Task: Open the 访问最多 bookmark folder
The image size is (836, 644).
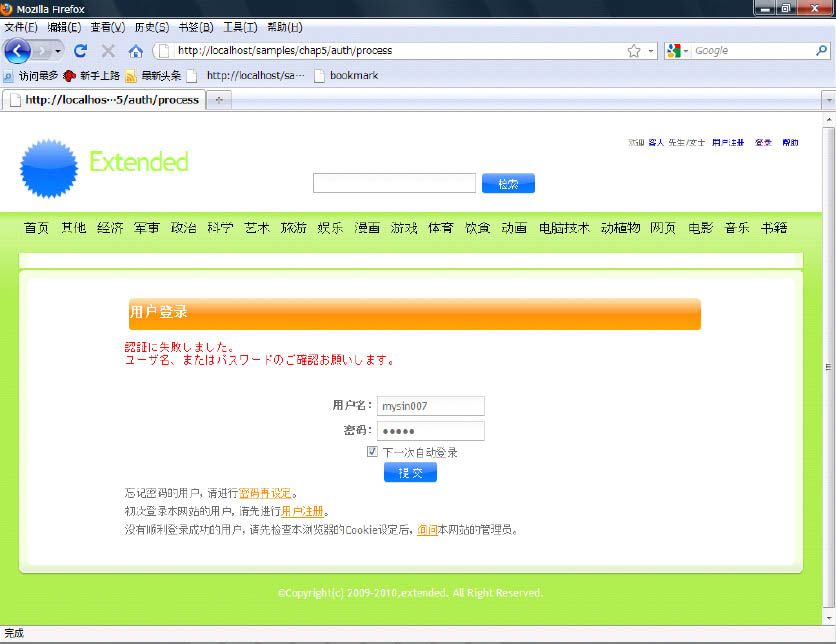Action: pos(30,76)
